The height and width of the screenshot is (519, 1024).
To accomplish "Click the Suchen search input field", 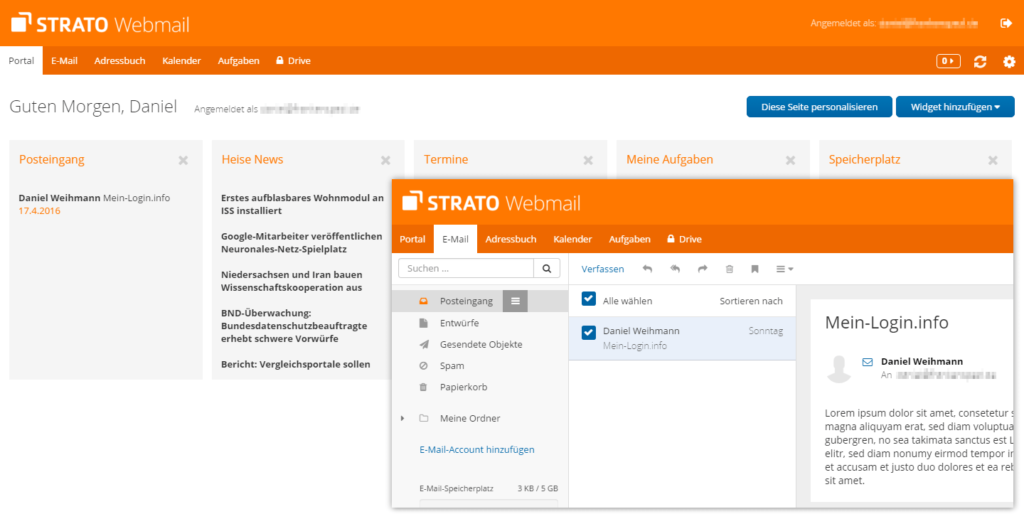I will [x=466, y=268].
